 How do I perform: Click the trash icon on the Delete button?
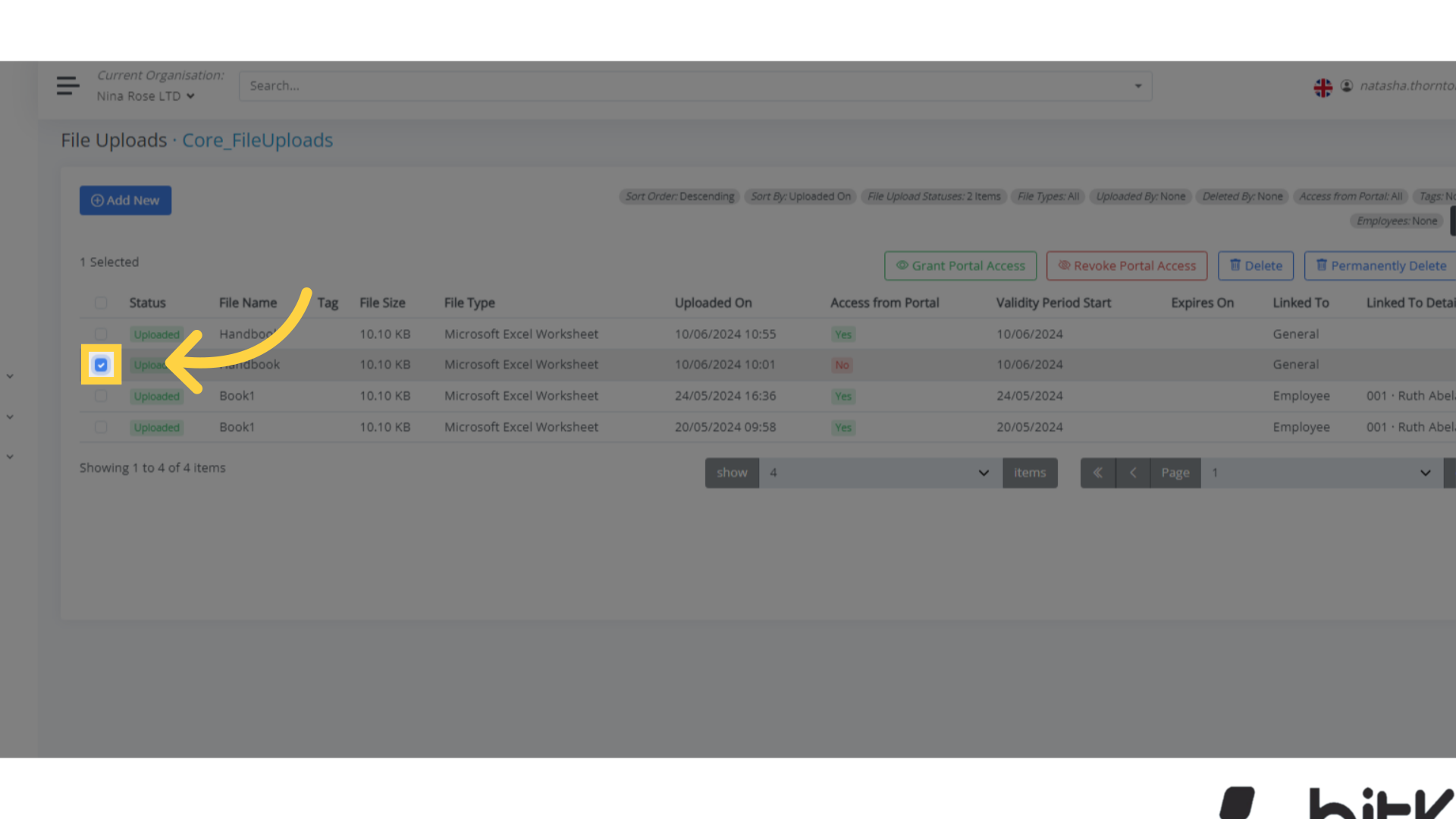pyautogui.click(x=1235, y=265)
